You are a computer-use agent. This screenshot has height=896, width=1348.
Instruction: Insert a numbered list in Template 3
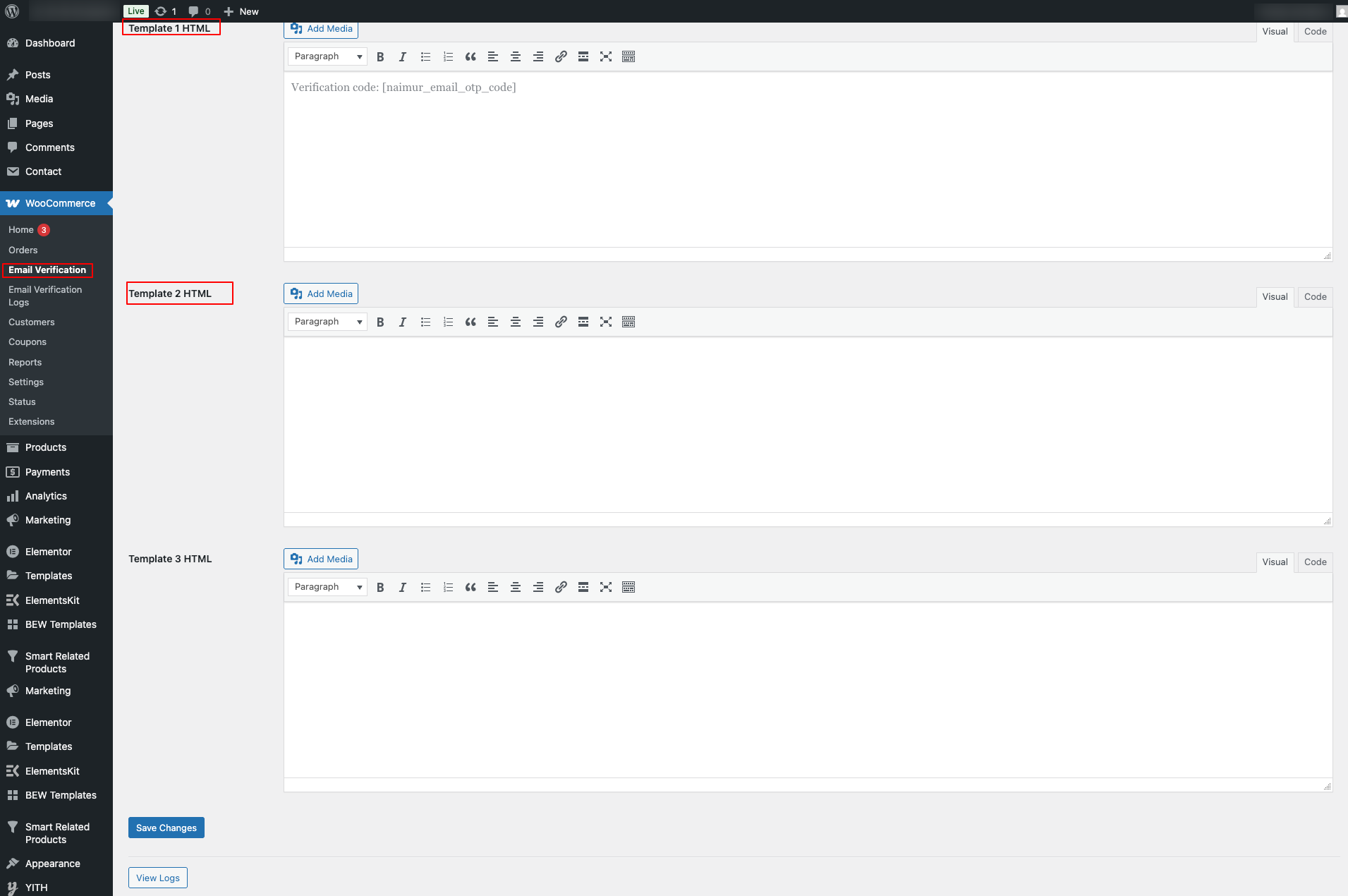(x=448, y=586)
